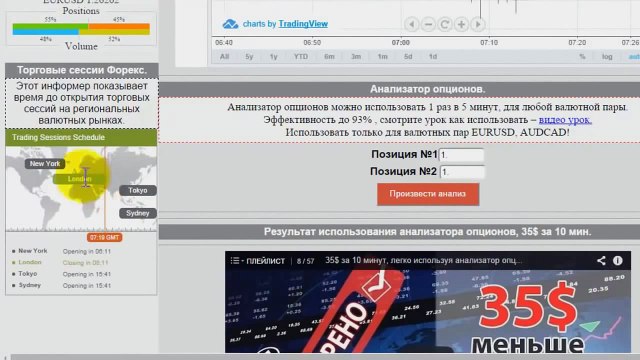640x360 pixels.
Task: Select the 3m time range
Action: click(x=356, y=57)
